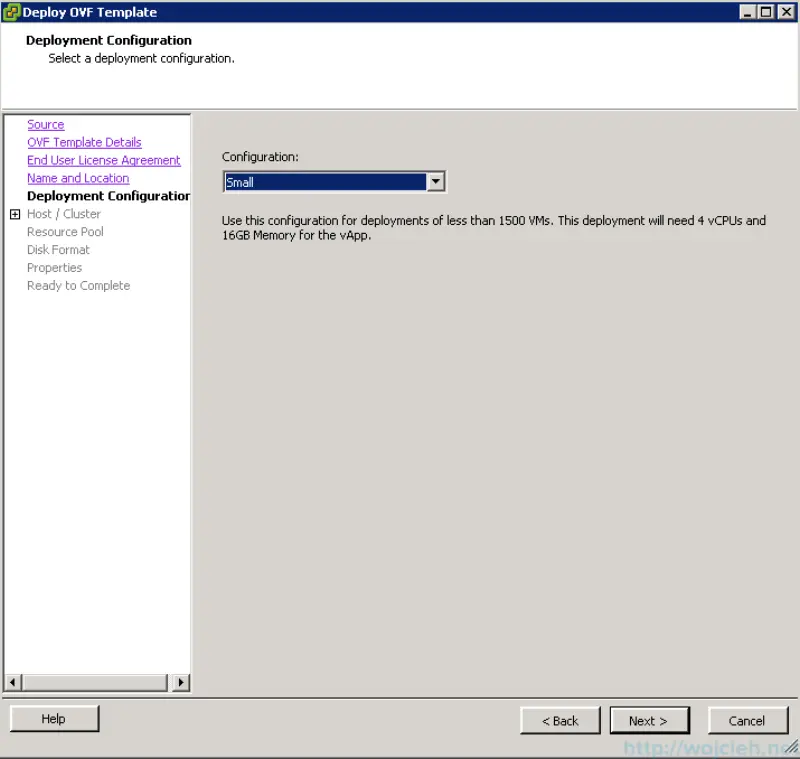Cancel the OVF deployment wizard
800x759 pixels.
pos(748,720)
